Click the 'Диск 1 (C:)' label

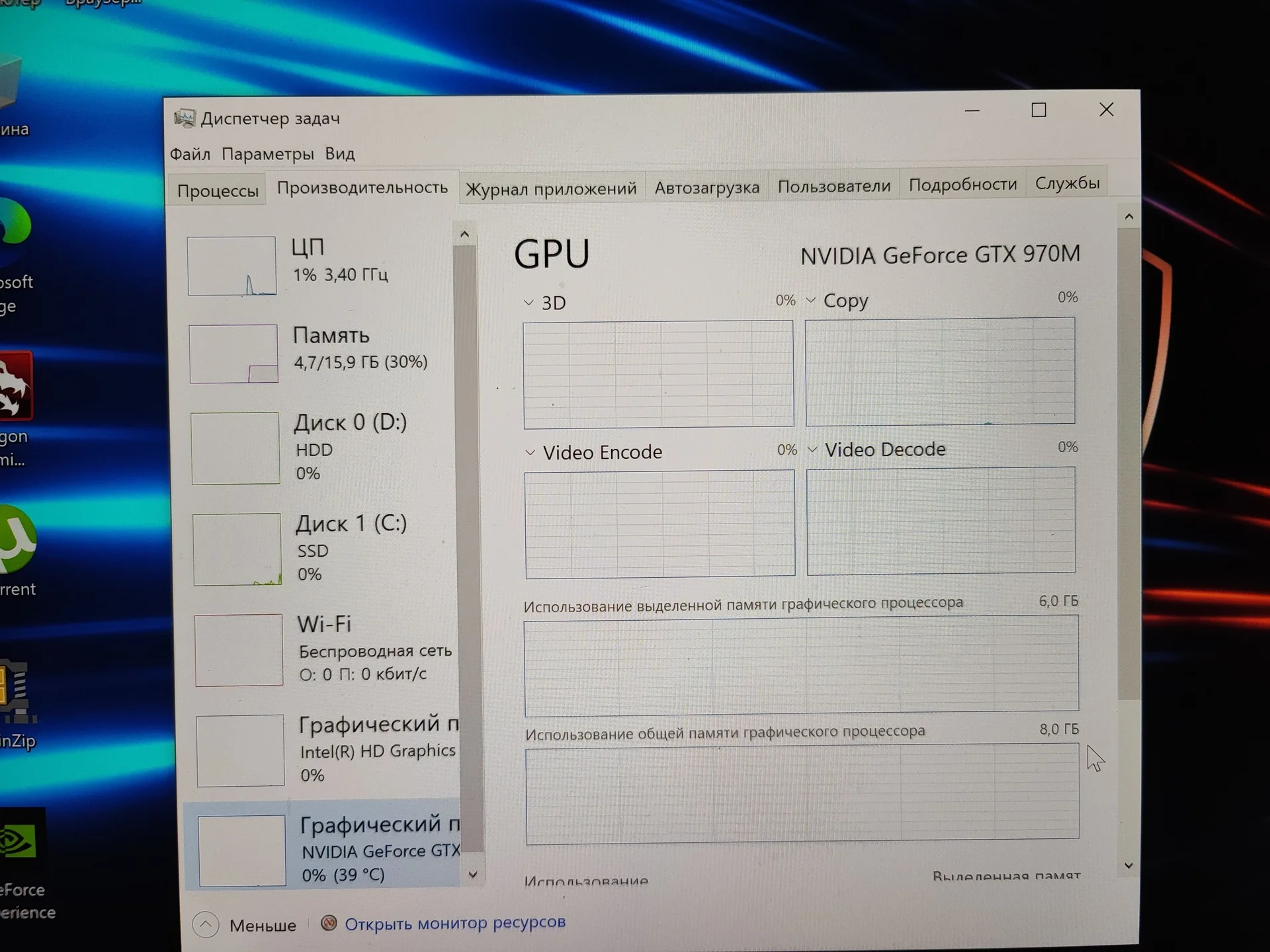pyautogui.click(x=351, y=524)
